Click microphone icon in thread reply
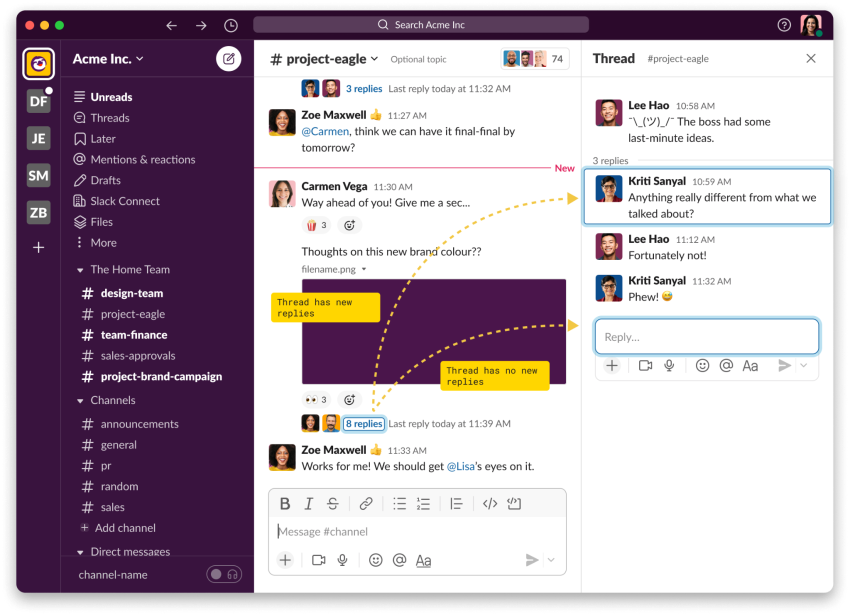The width and height of the screenshot is (850, 615). coord(669,366)
